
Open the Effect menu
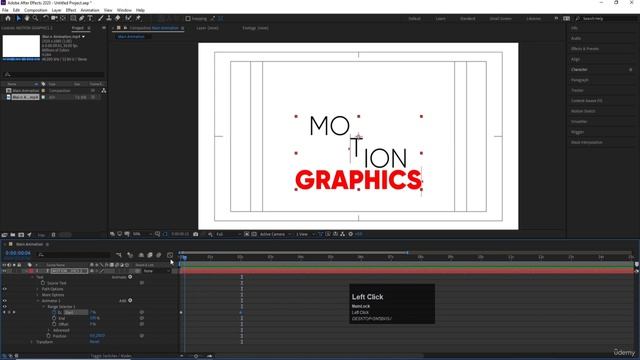pos(71,10)
